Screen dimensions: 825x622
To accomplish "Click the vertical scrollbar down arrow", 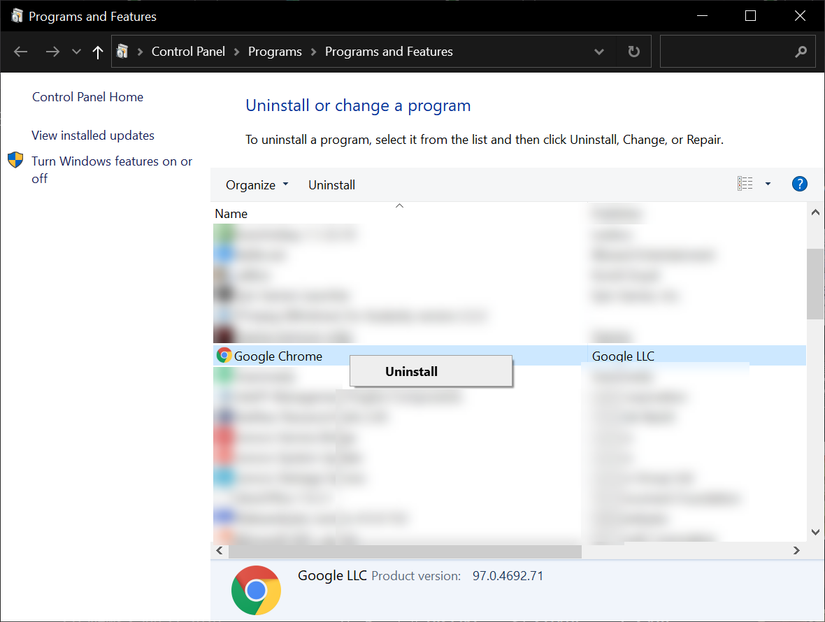I will [x=815, y=532].
